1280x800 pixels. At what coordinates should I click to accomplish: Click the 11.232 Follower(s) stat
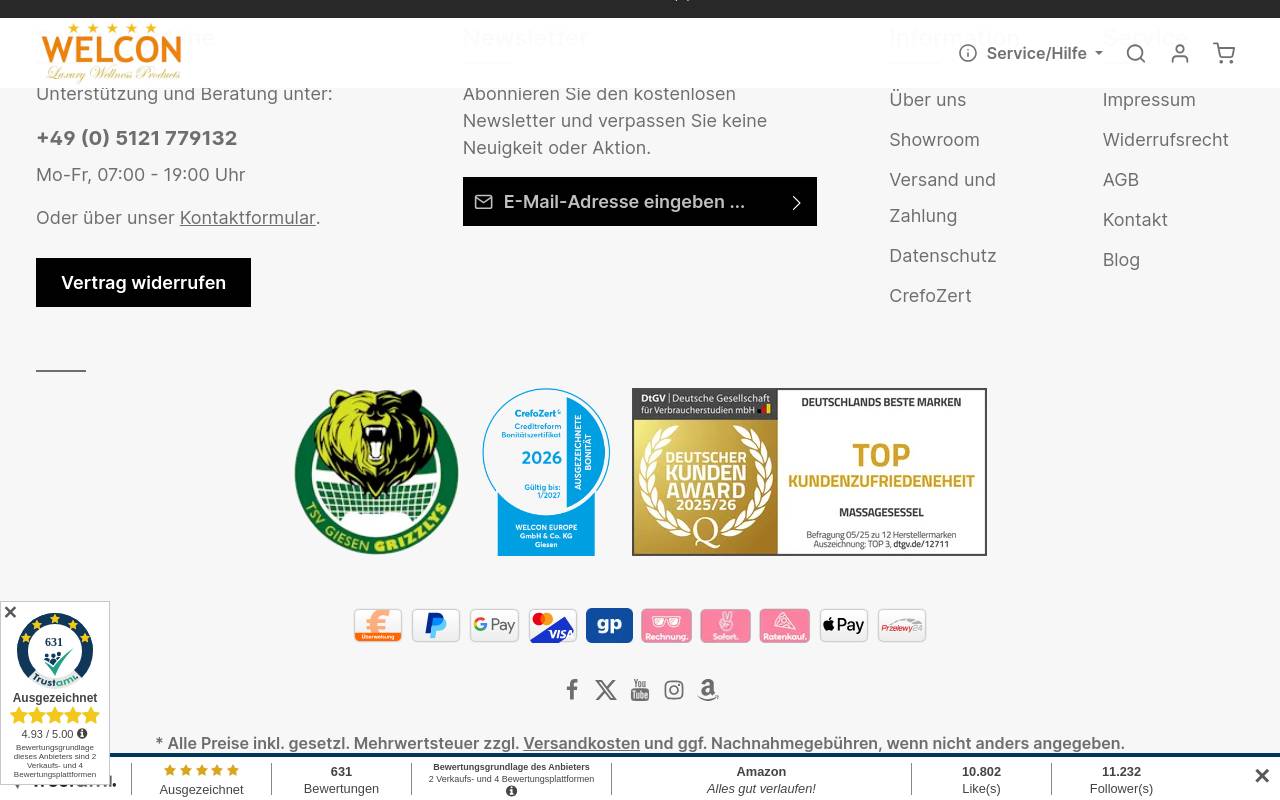click(1121, 780)
